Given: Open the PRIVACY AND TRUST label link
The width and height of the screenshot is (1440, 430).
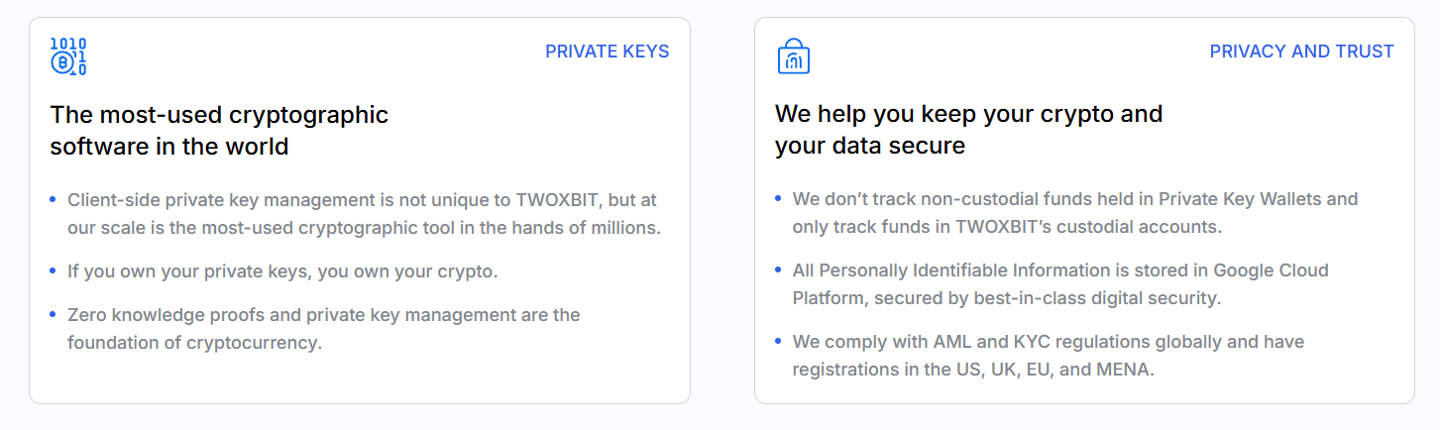Looking at the screenshot, I should tap(1301, 52).
